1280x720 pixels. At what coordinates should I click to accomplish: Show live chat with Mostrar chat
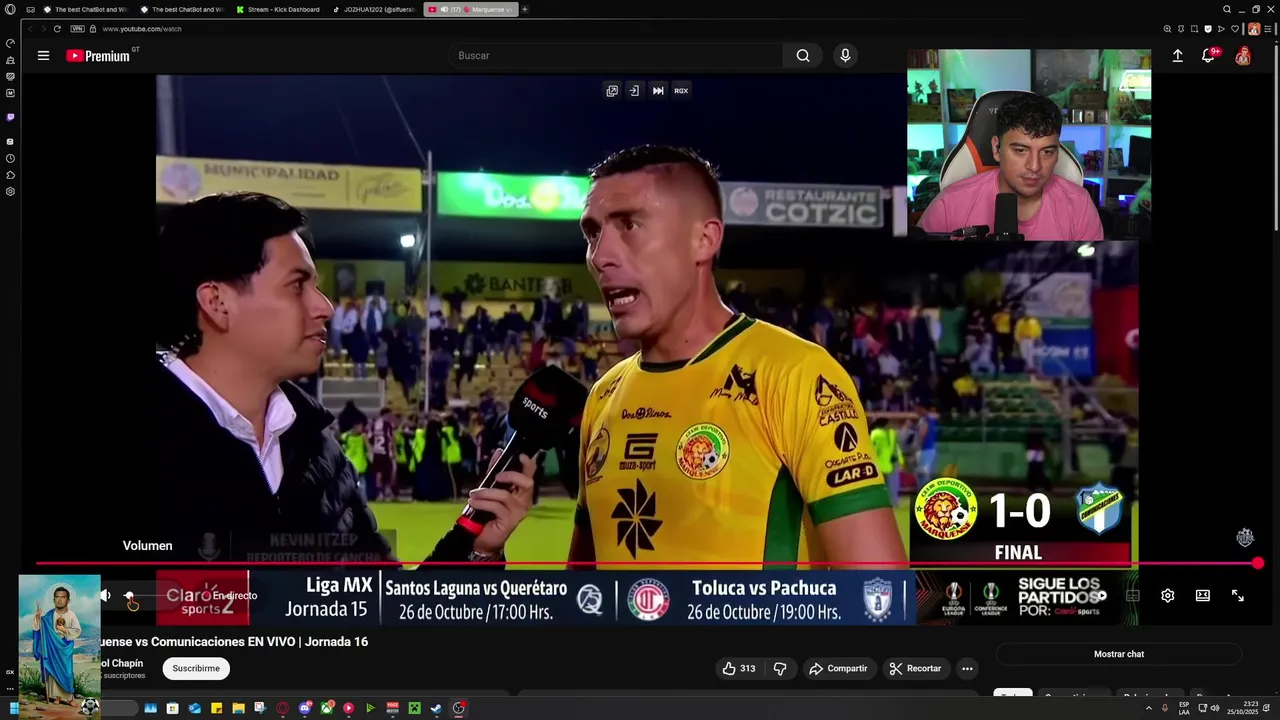click(1119, 654)
